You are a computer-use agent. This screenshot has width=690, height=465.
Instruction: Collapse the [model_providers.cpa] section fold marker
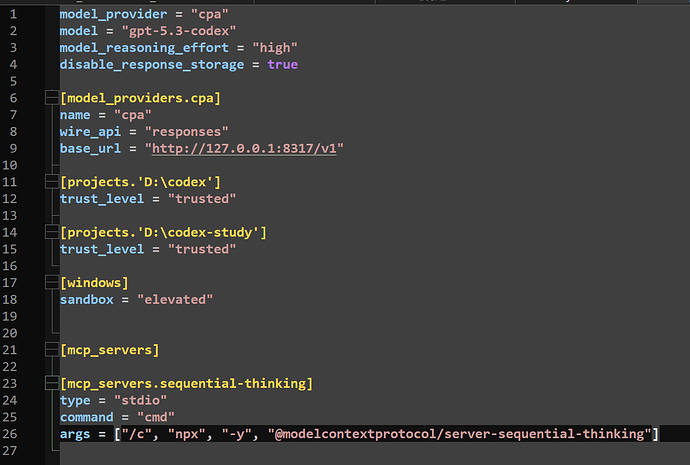[x=52, y=98]
